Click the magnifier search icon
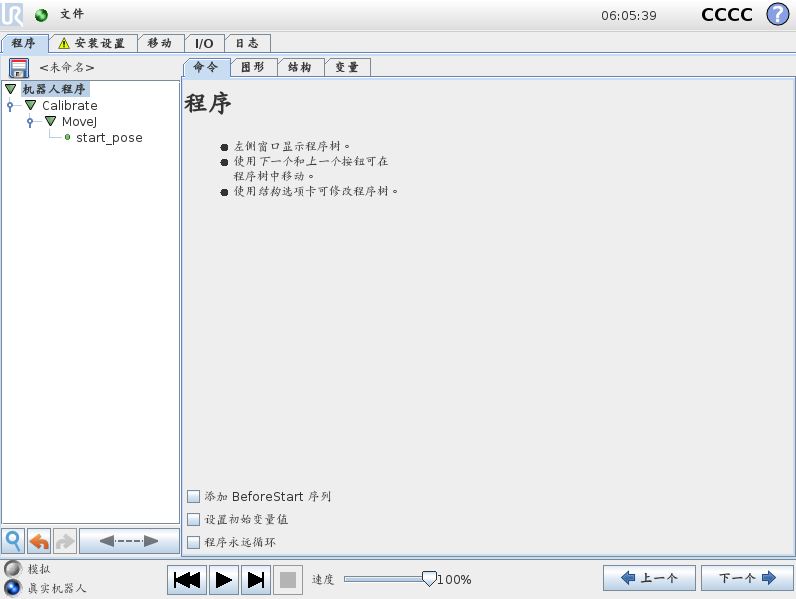 14,541
